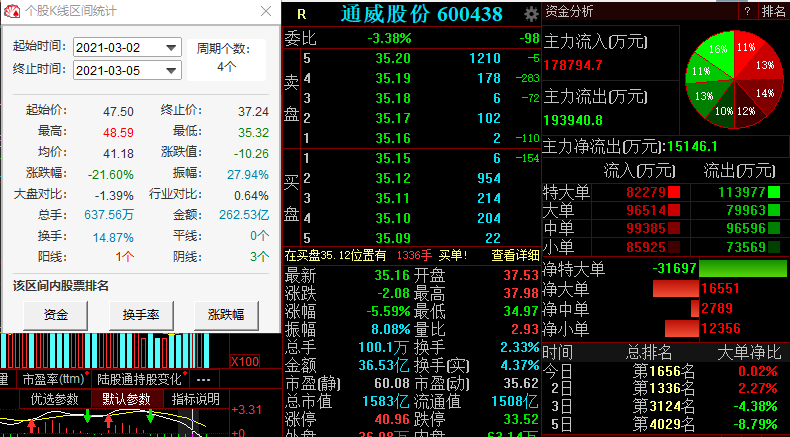
Task: Open the 指标说明 tab
Action: pos(195,399)
